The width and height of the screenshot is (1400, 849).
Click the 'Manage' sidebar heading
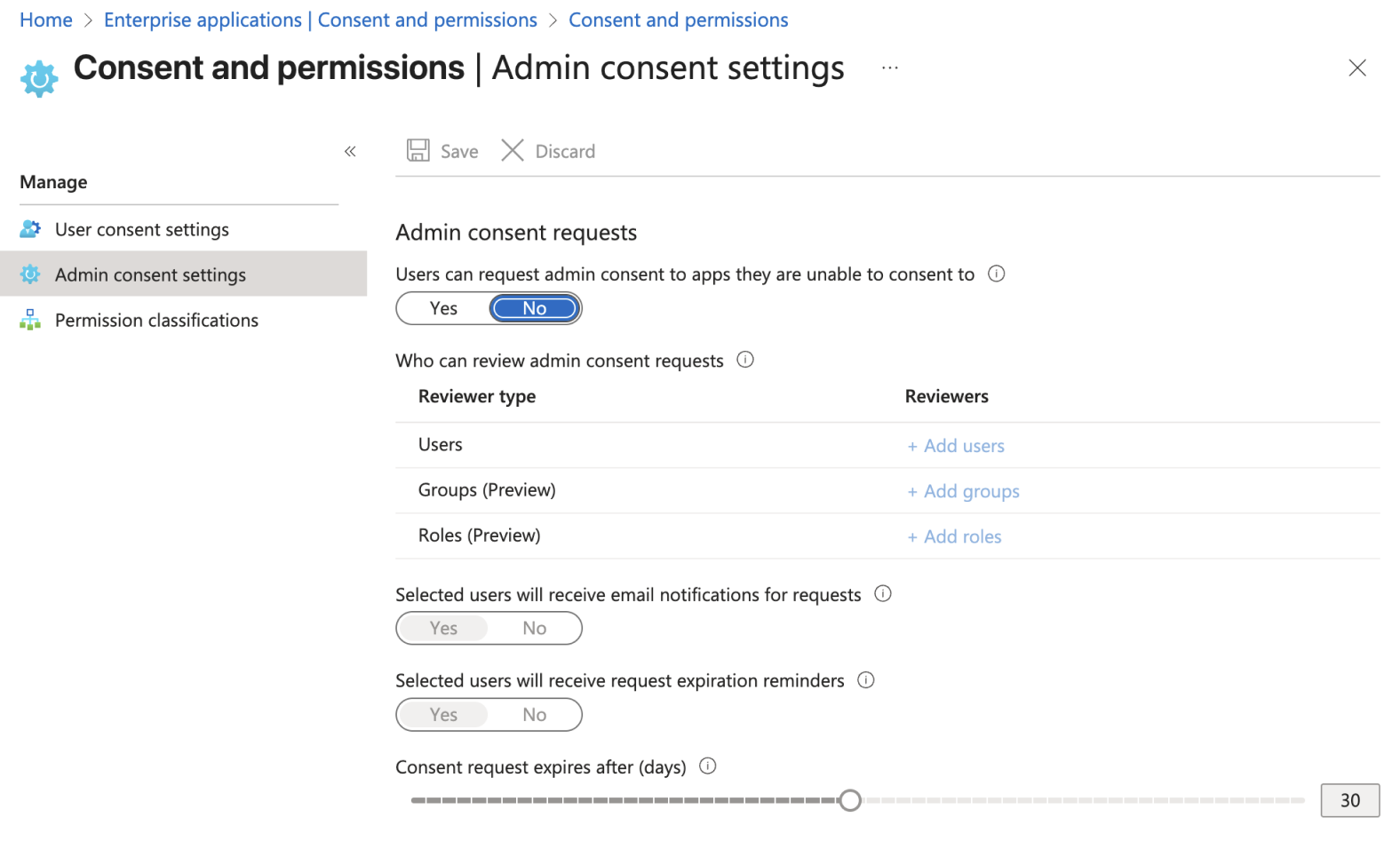pyautogui.click(x=53, y=182)
